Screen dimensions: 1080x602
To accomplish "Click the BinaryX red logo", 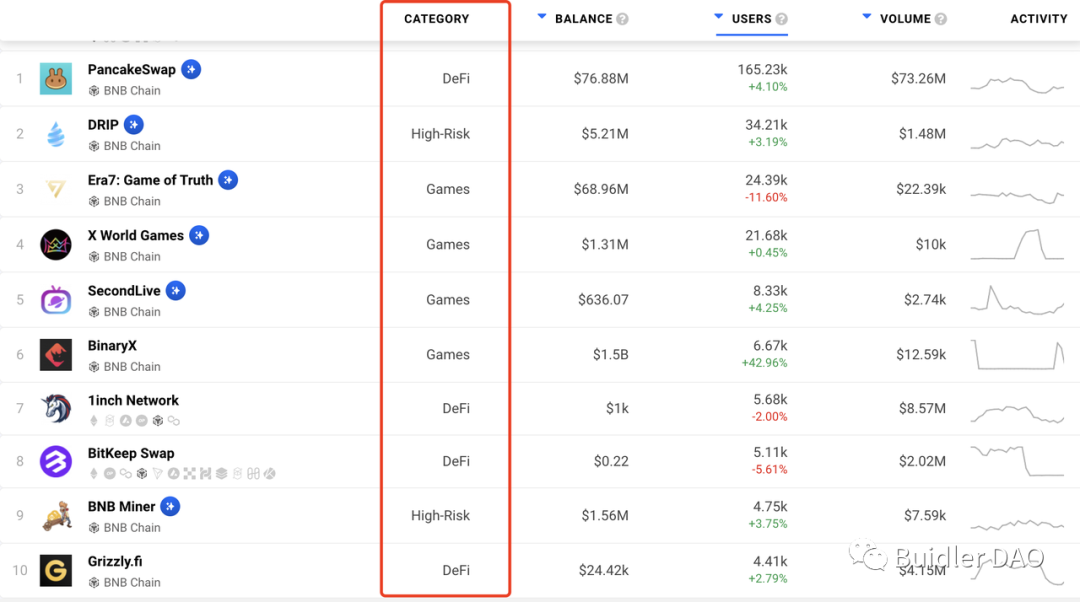I will [56, 355].
